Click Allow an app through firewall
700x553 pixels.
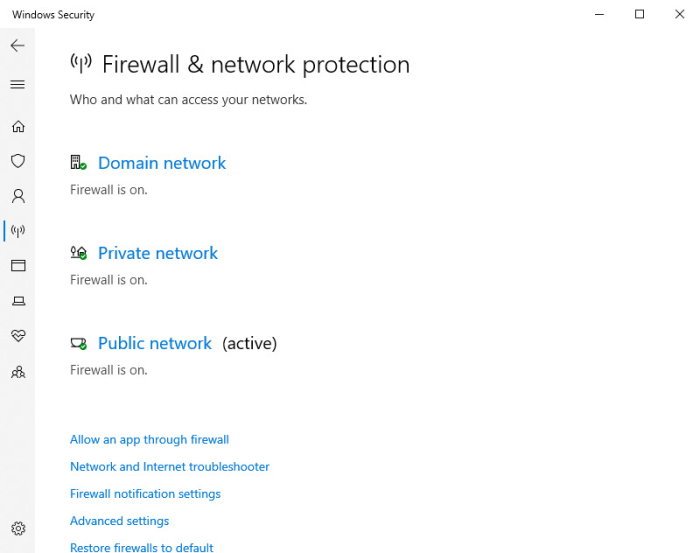(x=149, y=440)
